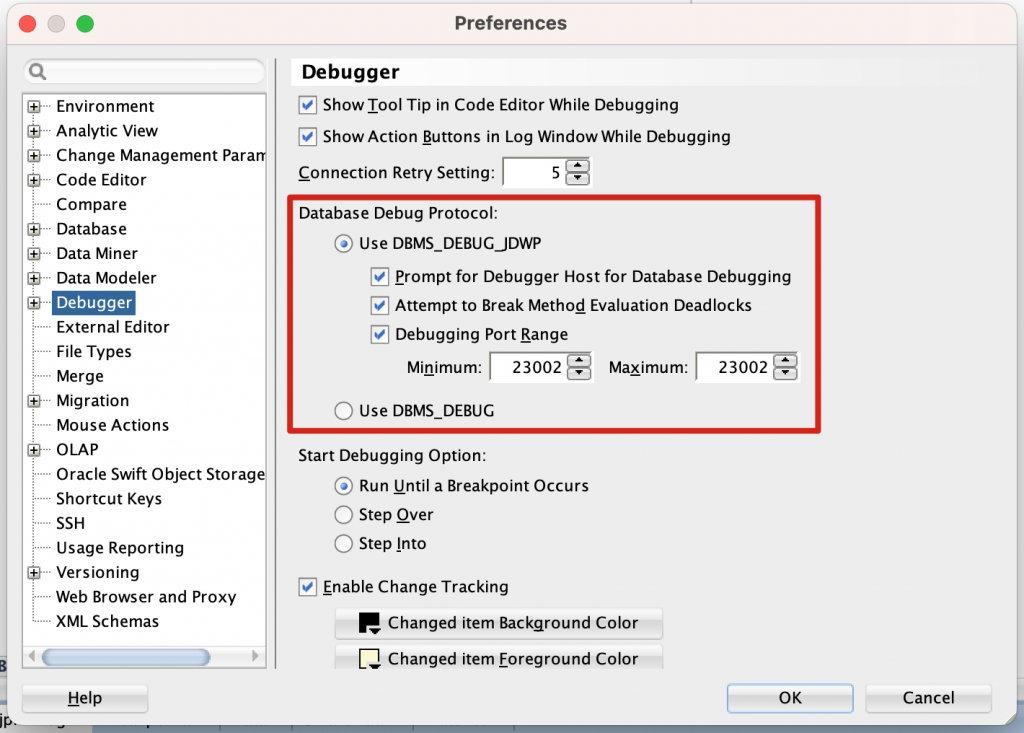
Task: Open Mouse Actions preferences
Action: (x=112, y=425)
